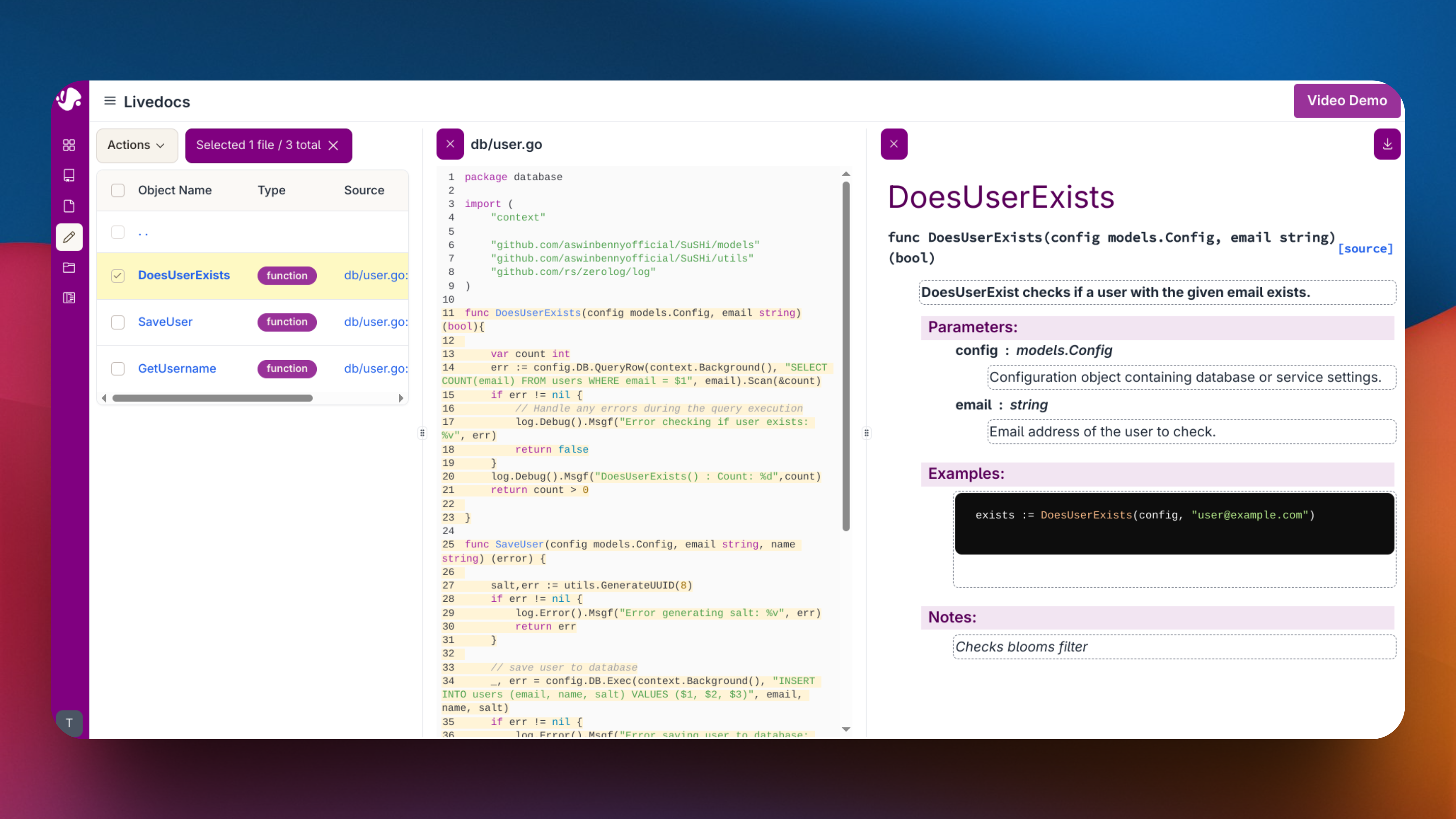1456x819 pixels.
Task: Close the DoesUserExists documentation panel
Action: [x=894, y=144]
